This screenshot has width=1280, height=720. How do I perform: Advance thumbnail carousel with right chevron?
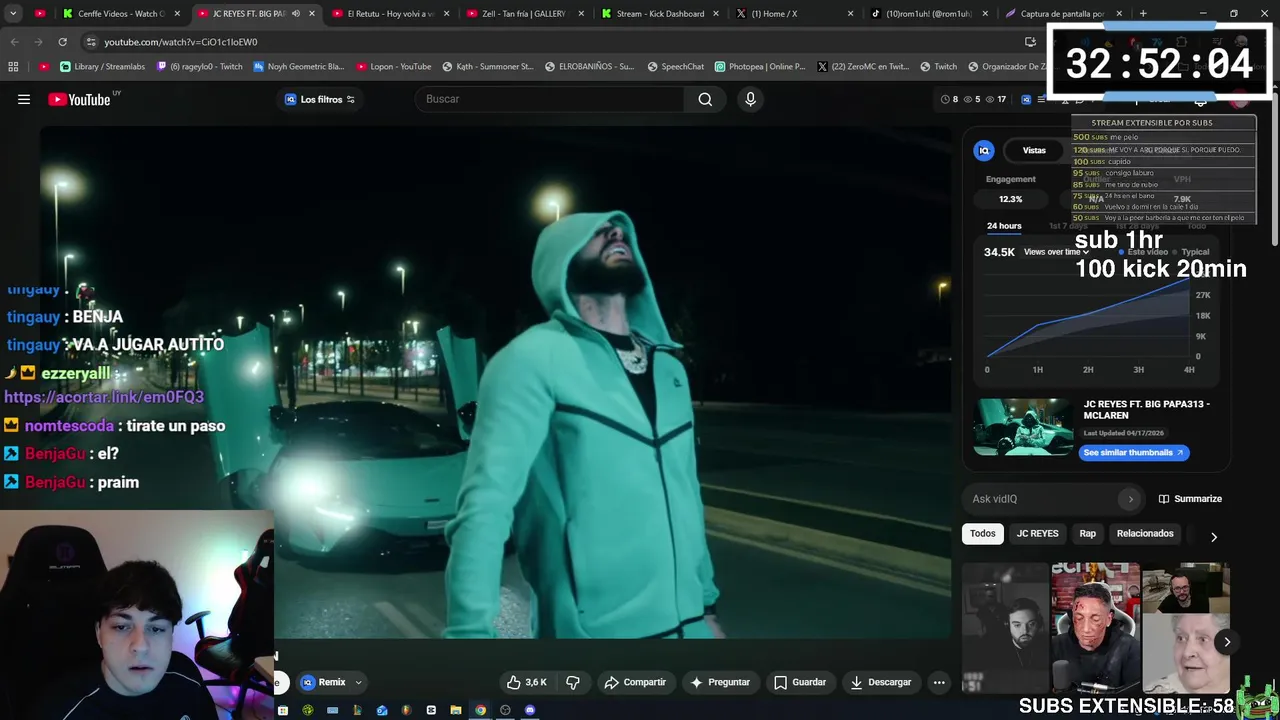[1227, 642]
